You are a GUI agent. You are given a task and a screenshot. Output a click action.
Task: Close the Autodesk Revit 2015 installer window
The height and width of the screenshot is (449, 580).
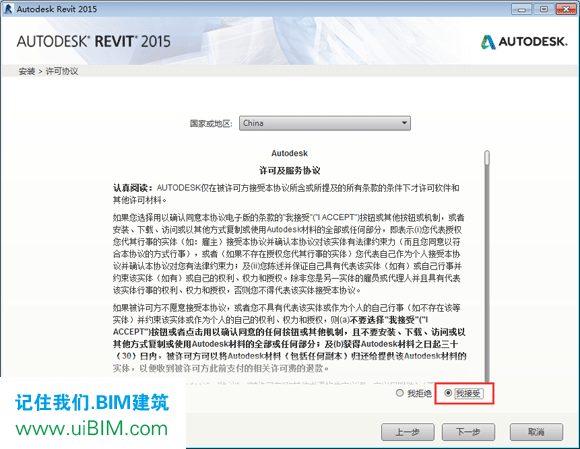point(566,9)
